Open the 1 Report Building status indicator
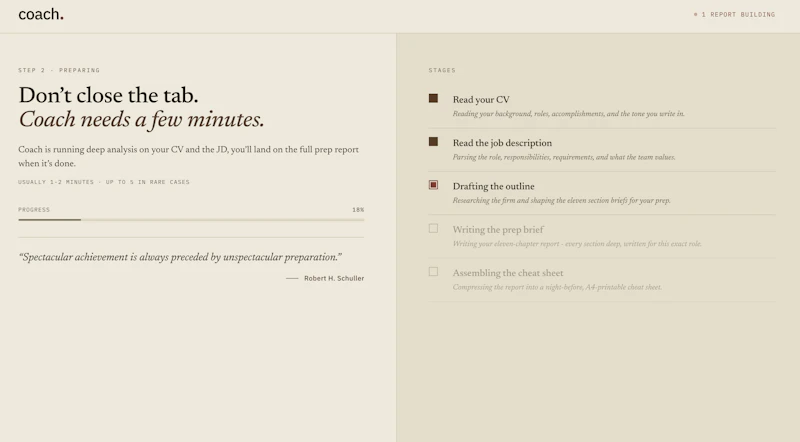The height and width of the screenshot is (442, 800). (x=734, y=14)
